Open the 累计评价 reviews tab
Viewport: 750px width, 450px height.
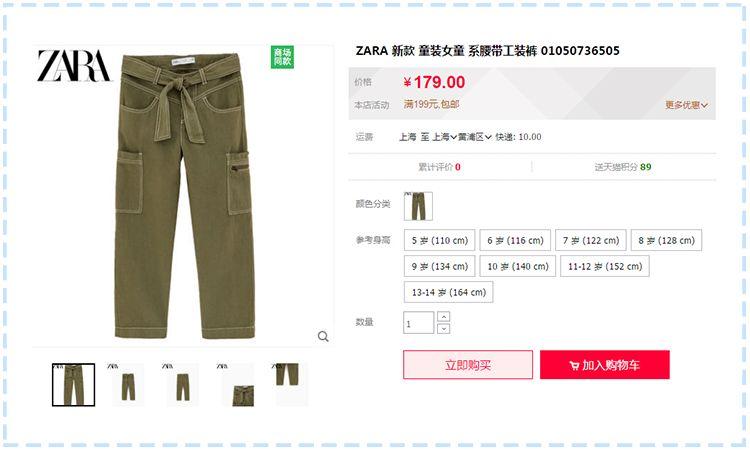tap(439, 167)
